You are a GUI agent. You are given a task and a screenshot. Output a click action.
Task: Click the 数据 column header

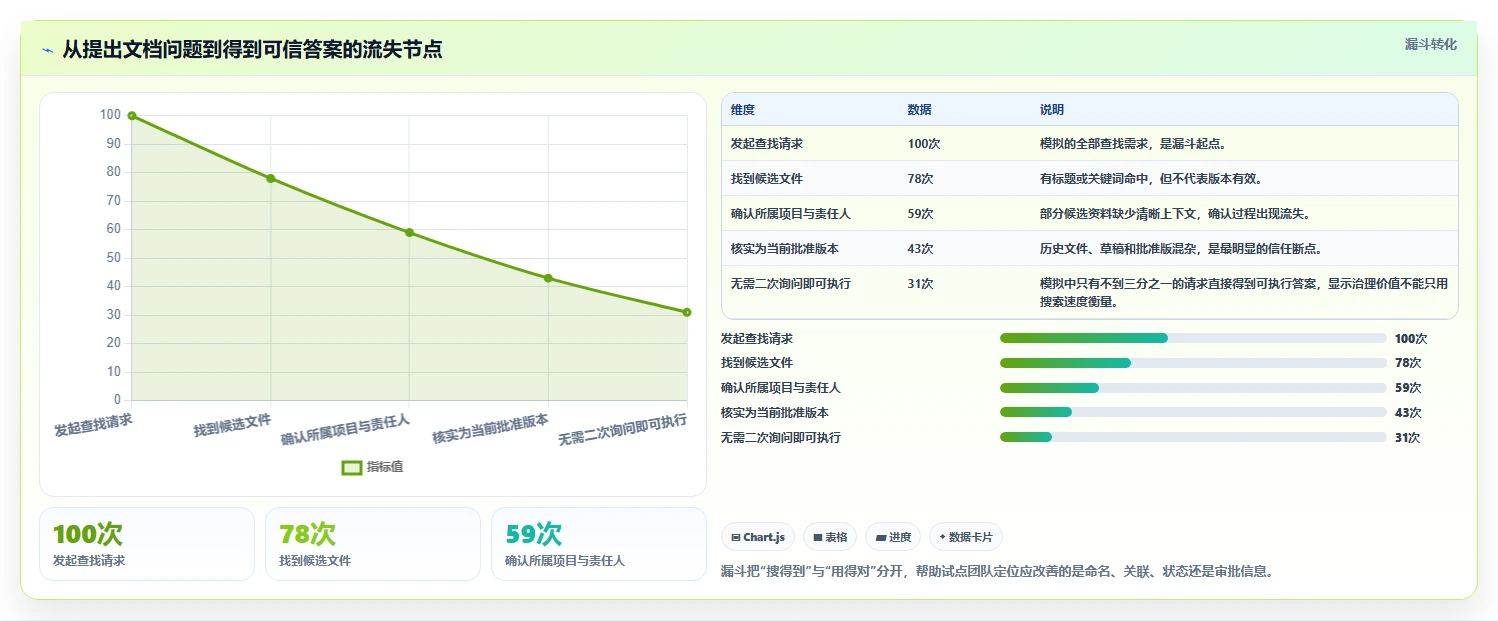(x=919, y=110)
